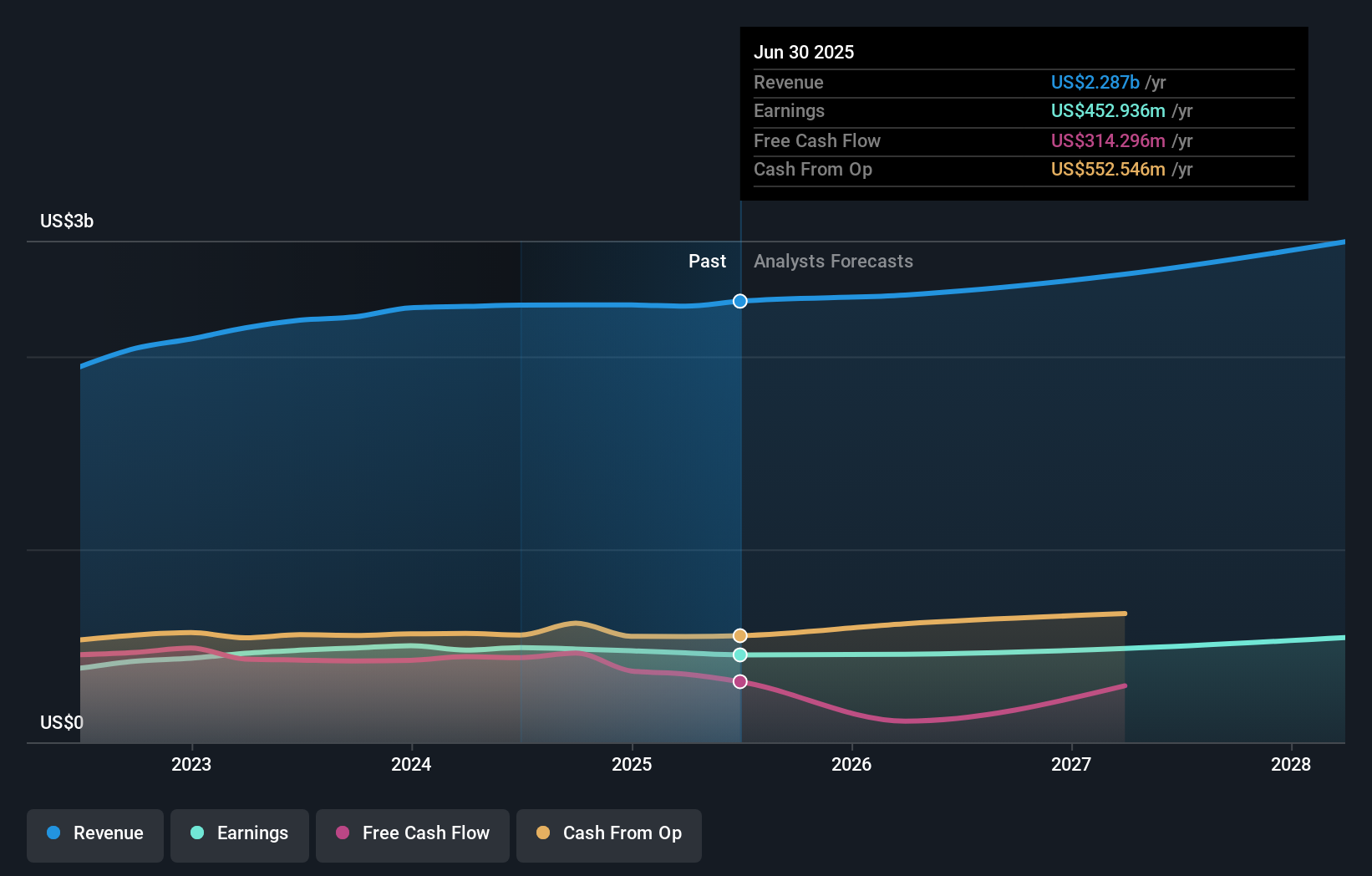Viewport: 1372px width, 876px height.
Task: Toggle the Earnings series visibility
Action: pyautogui.click(x=240, y=833)
